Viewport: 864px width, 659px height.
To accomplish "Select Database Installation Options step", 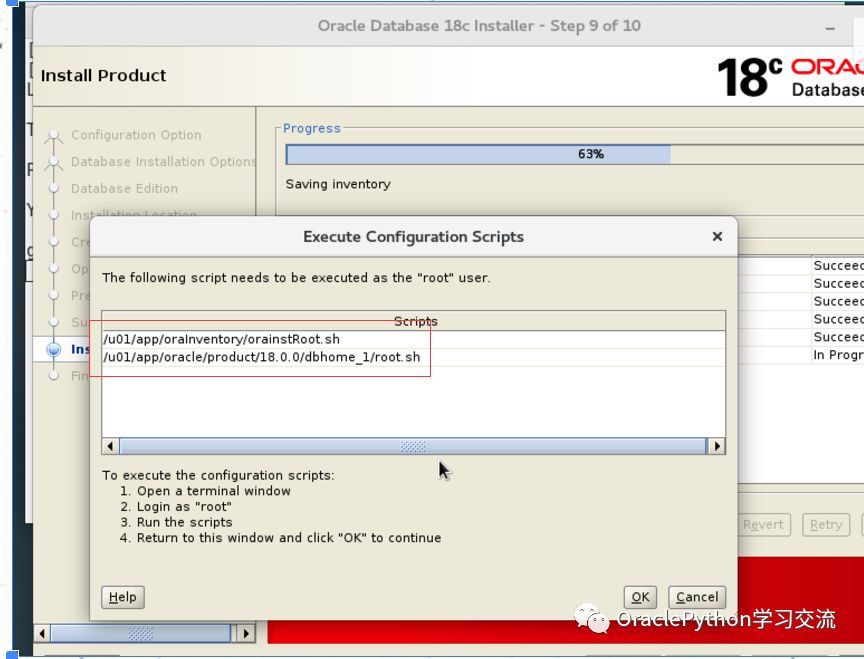I will click(163, 161).
